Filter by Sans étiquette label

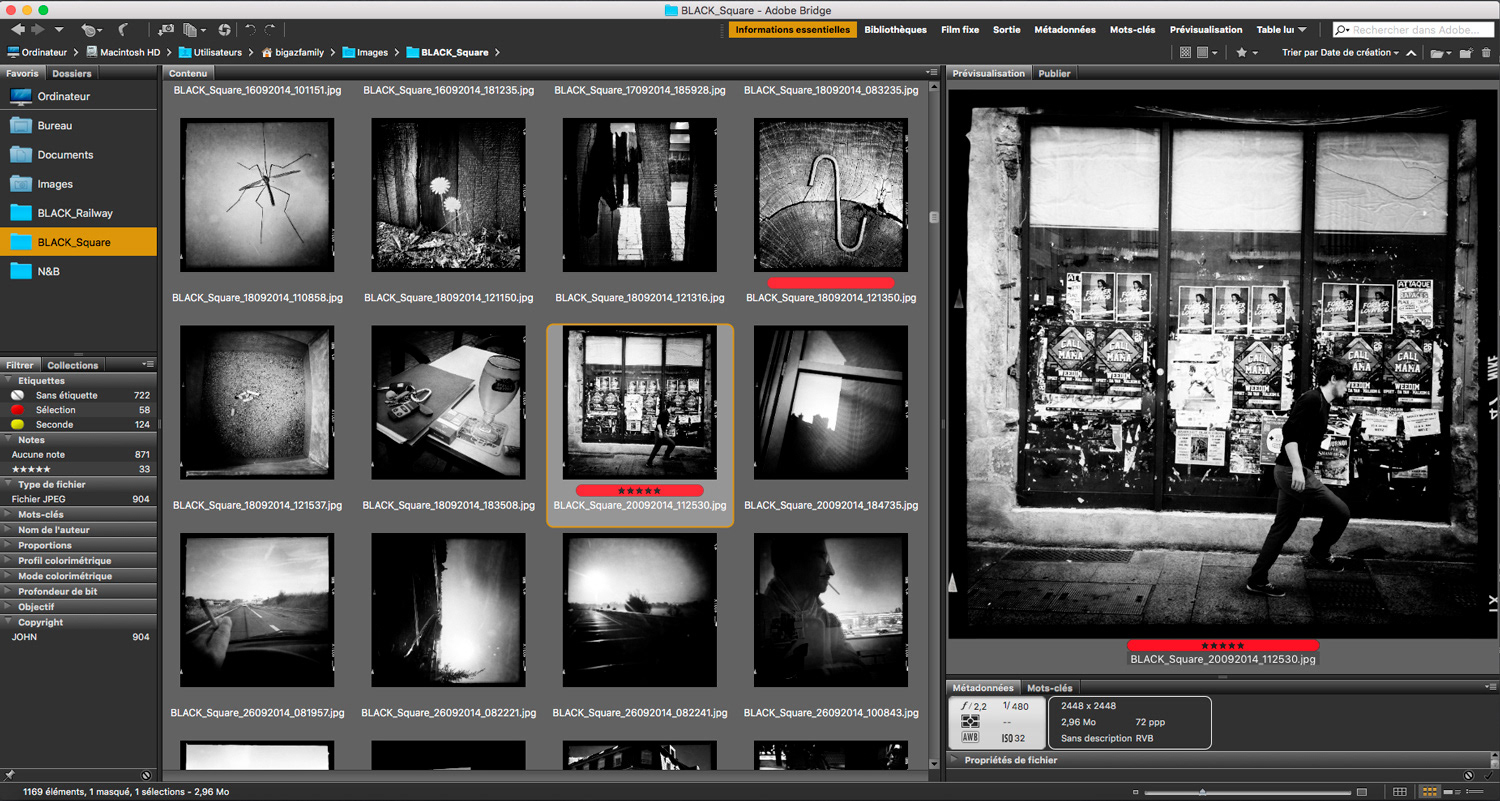coord(78,395)
